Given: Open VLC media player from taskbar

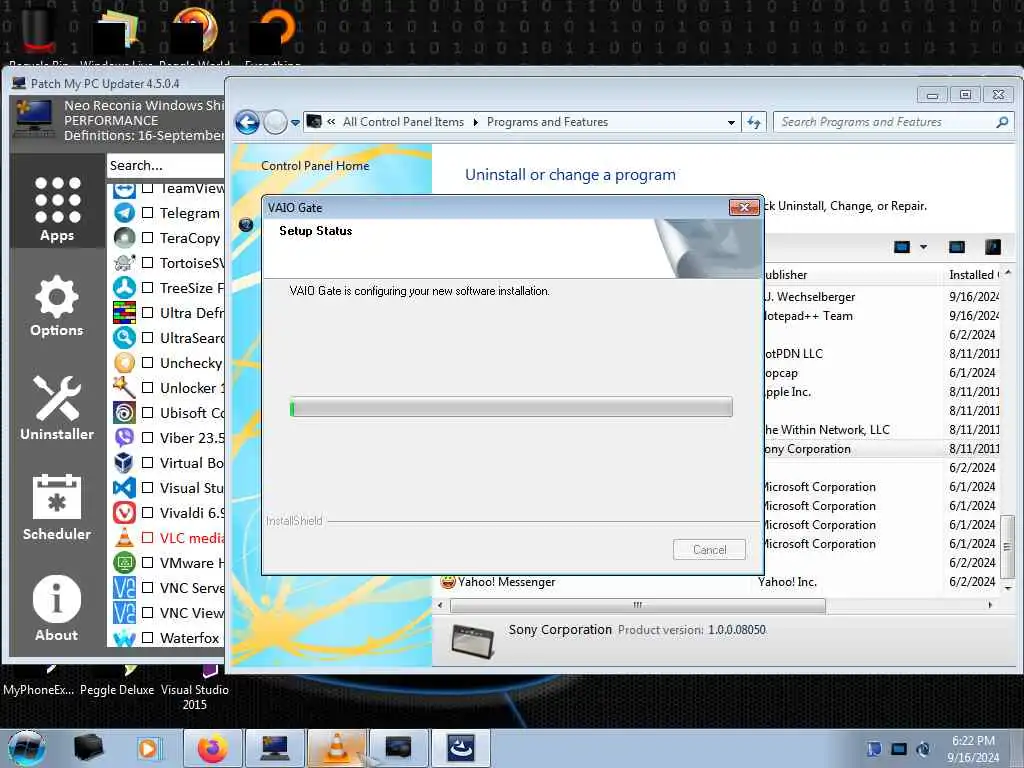Looking at the screenshot, I should pos(336,748).
